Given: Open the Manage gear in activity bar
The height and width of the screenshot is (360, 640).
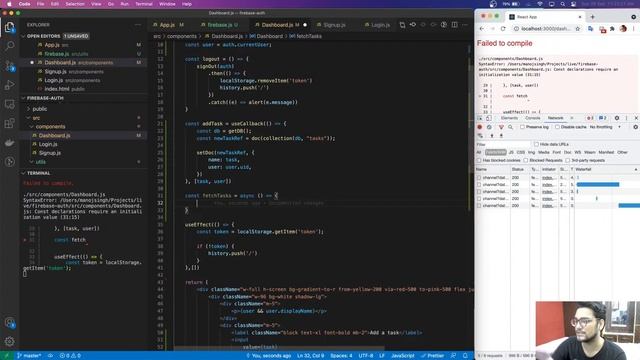Looking at the screenshot, I should [9, 341].
